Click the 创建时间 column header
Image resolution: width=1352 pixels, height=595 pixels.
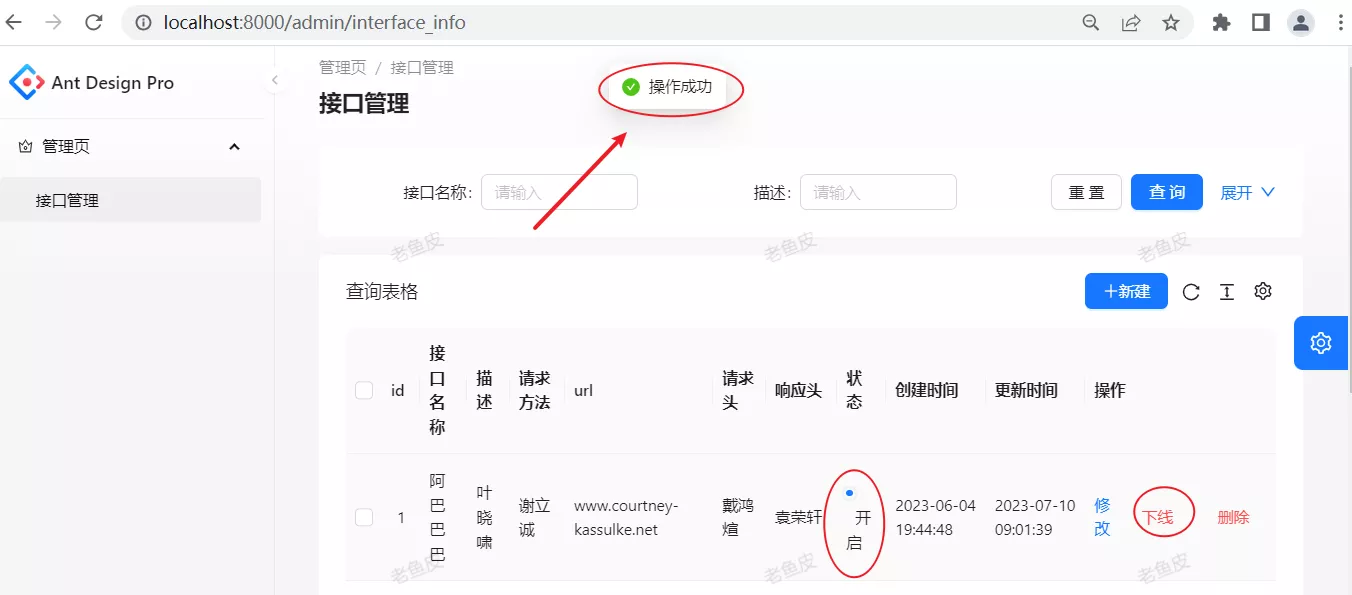click(x=926, y=390)
